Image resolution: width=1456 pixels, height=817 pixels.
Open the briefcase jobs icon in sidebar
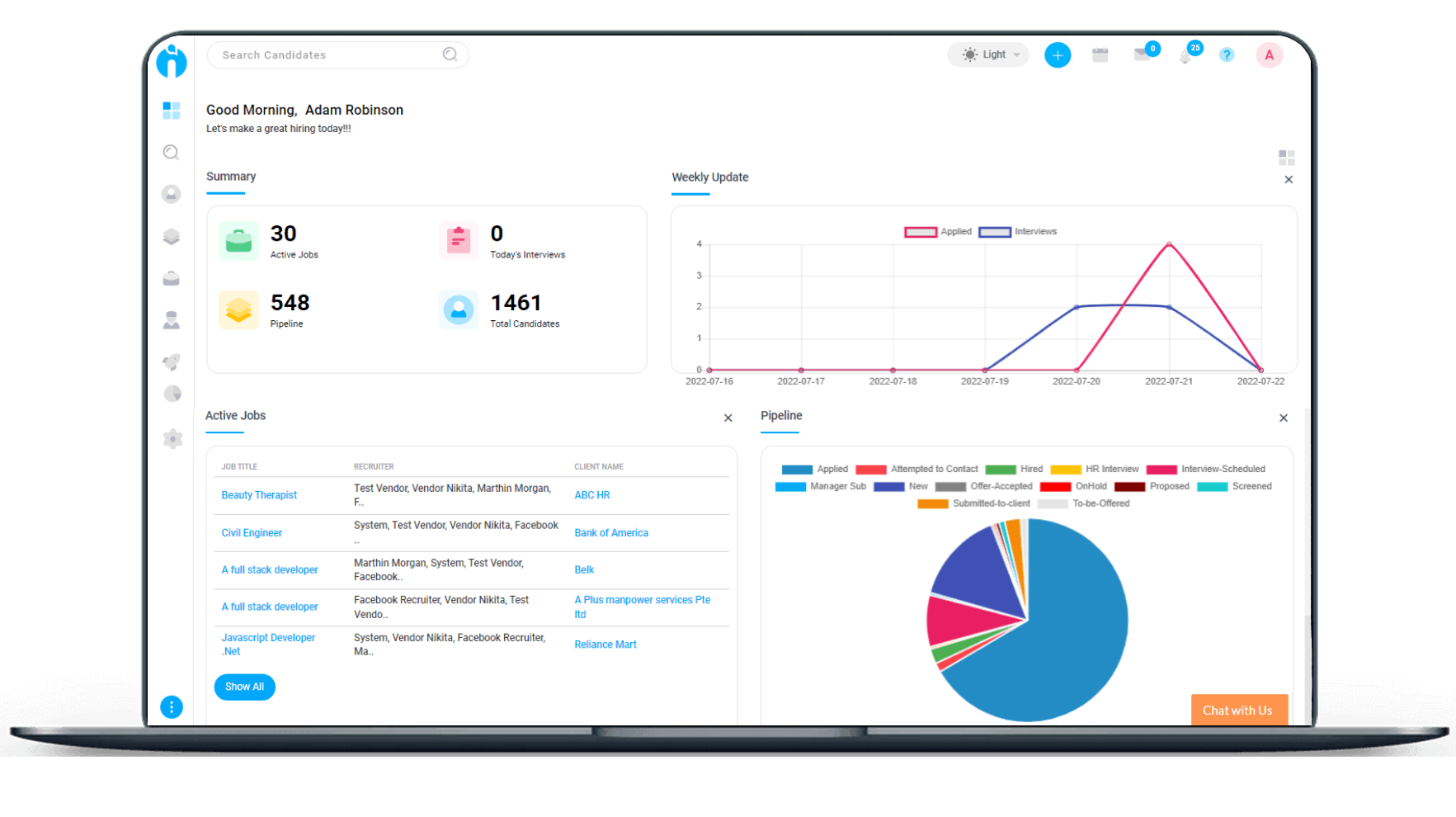pyautogui.click(x=171, y=278)
